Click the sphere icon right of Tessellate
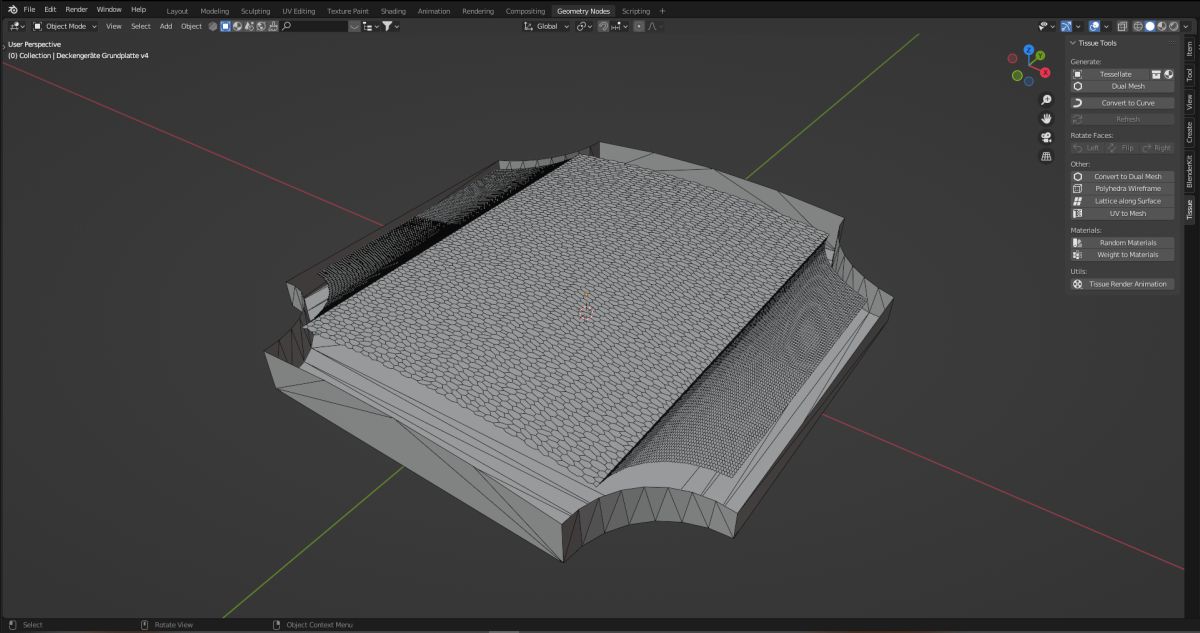 [x=1168, y=74]
